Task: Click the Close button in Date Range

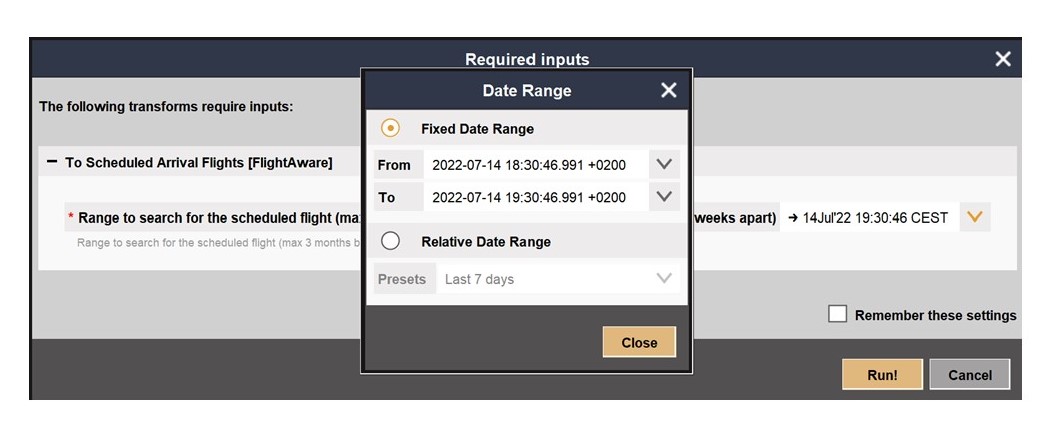Action: click(639, 342)
